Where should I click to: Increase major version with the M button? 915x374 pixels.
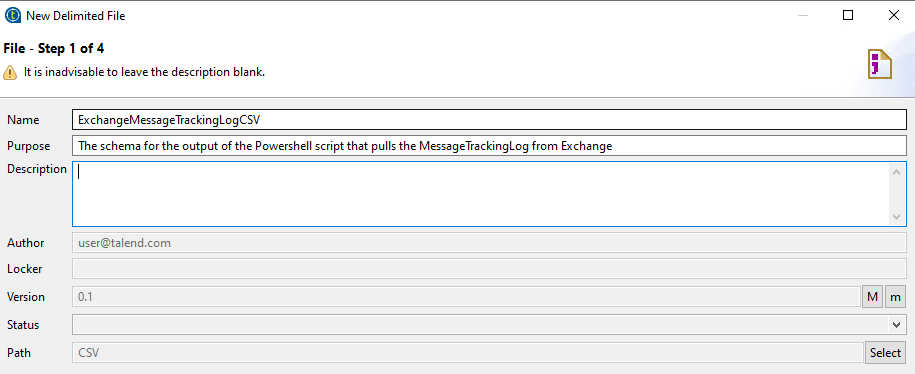[872, 297]
